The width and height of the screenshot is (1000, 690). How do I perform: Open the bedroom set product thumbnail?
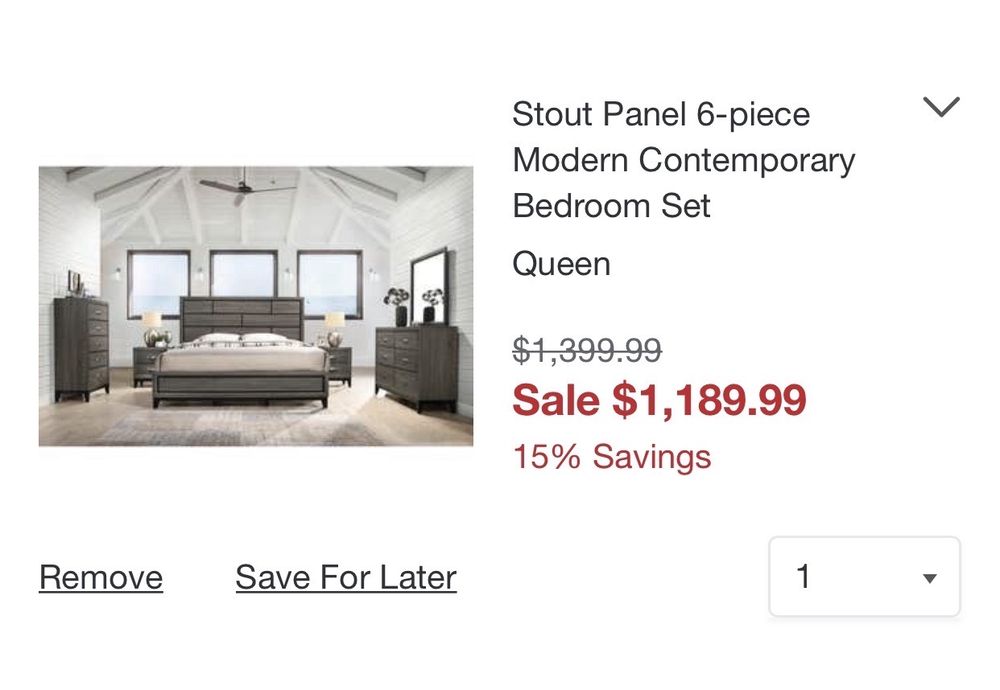coord(256,306)
